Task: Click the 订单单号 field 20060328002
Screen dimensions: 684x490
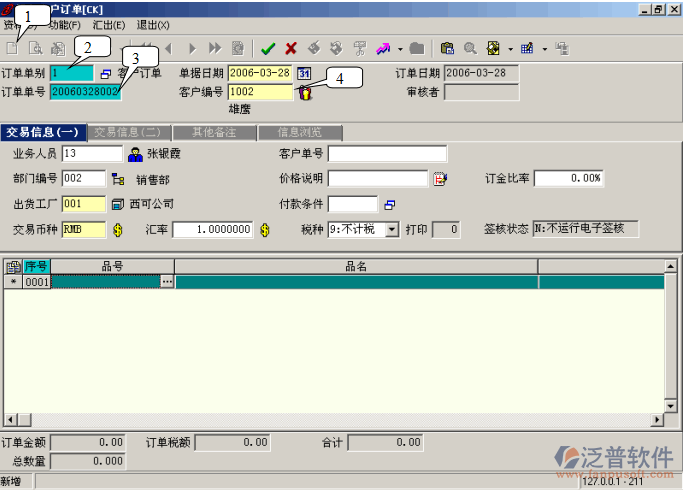Action: tap(86, 92)
